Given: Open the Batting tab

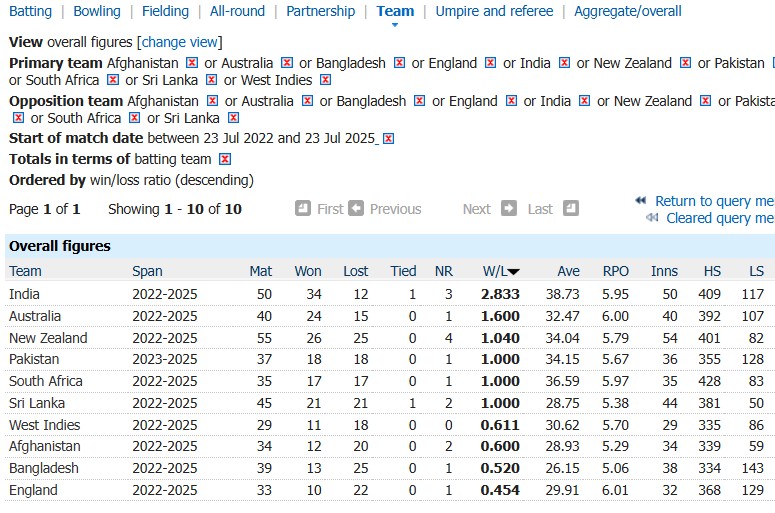Looking at the screenshot, I should click(x=30, y=11).
